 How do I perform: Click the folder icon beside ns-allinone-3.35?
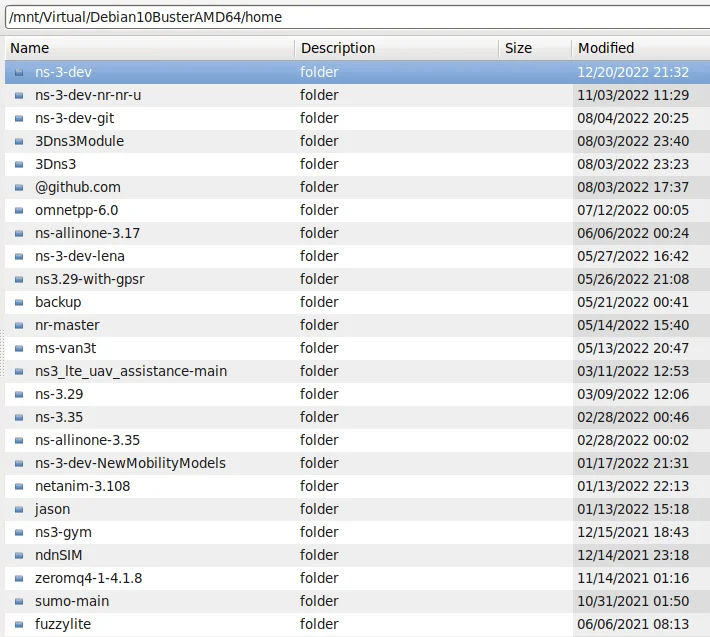coord(19,440)
